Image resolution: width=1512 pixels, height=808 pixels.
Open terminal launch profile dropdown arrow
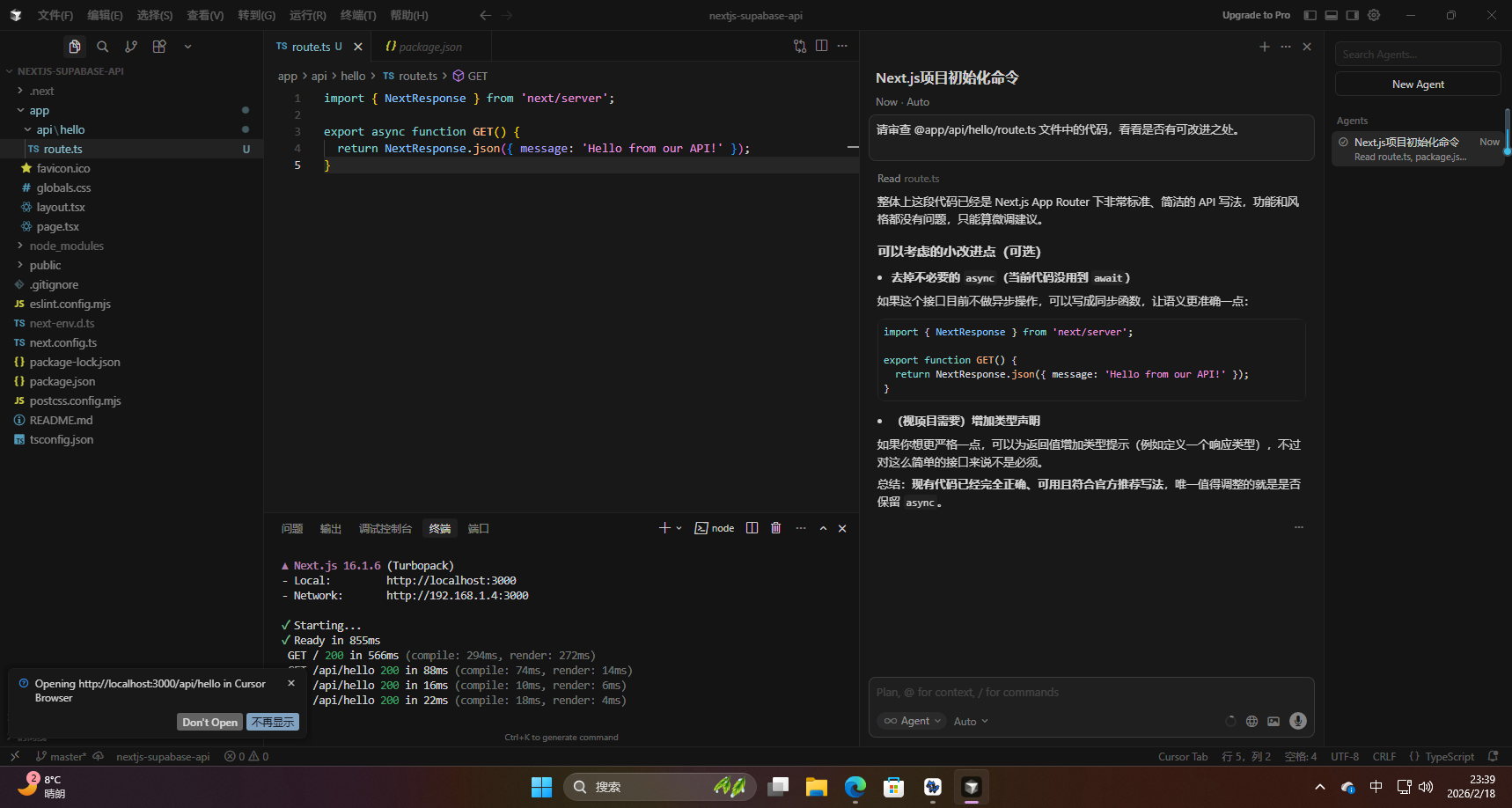tap(679, 528)
